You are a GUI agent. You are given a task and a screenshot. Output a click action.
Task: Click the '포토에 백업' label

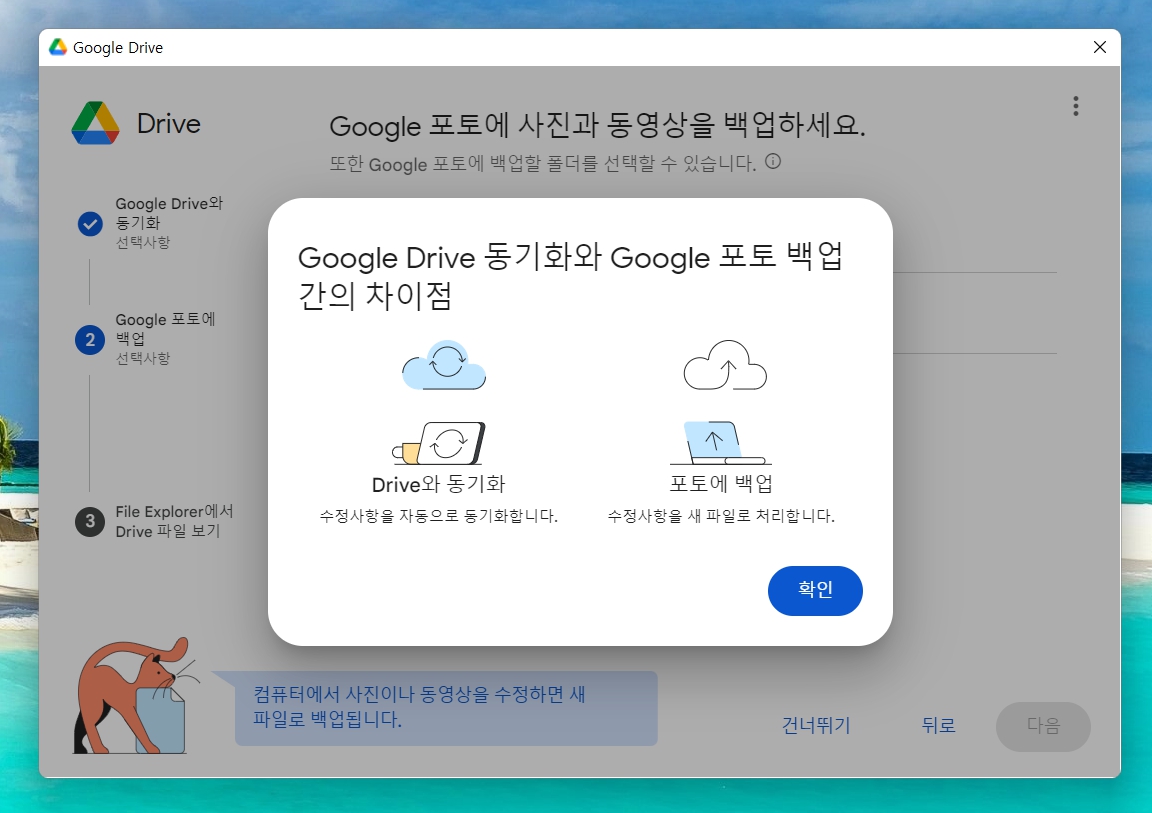click(x=721, y=484)
